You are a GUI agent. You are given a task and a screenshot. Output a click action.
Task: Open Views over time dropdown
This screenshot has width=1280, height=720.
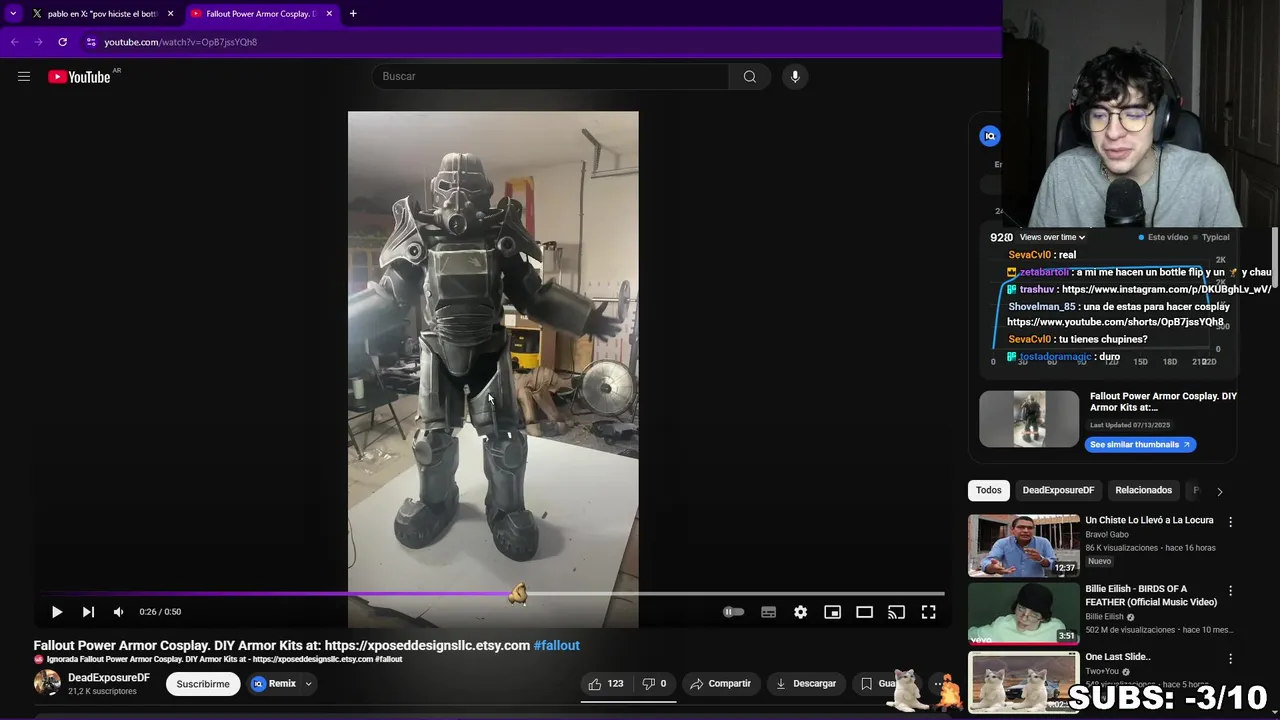pyautogui.click(x=1052, y=237)
